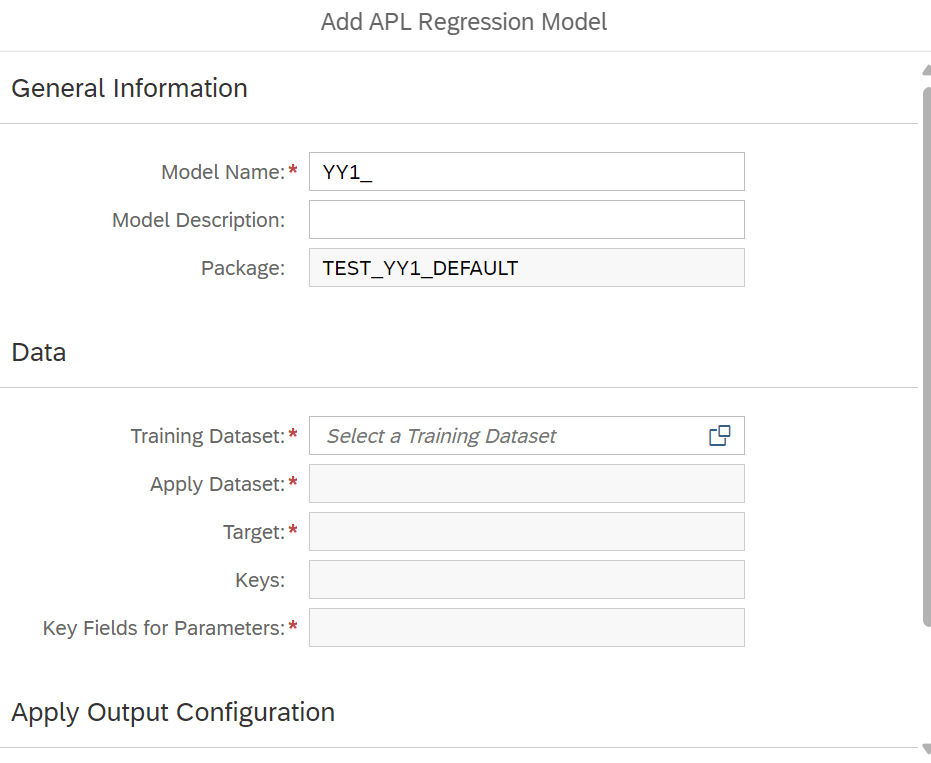Click the Model Name label text
Image resolution: width=931 pixels, height=763 pixels.
223,172
